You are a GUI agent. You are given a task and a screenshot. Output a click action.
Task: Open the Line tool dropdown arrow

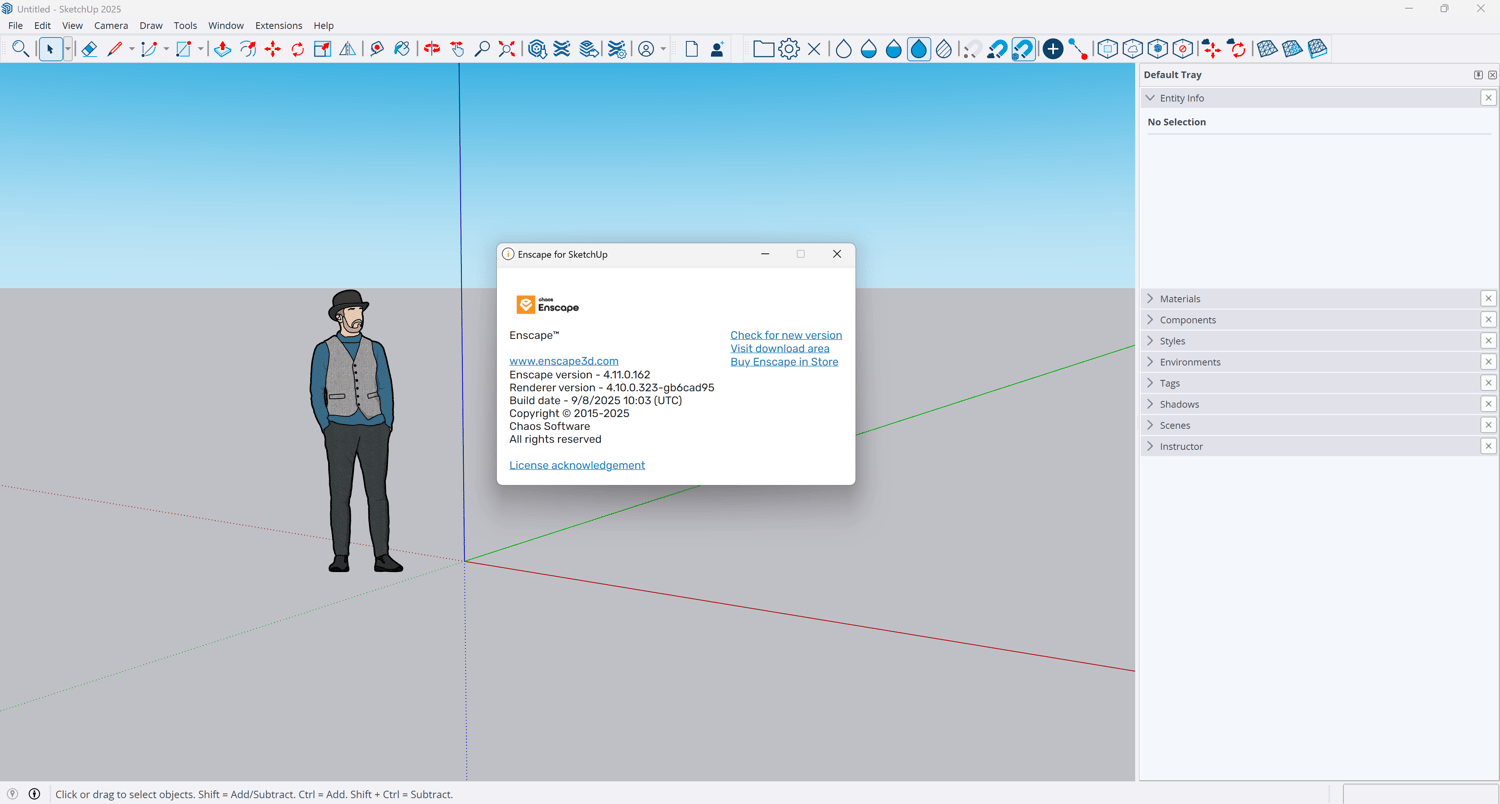pos(131,49)
